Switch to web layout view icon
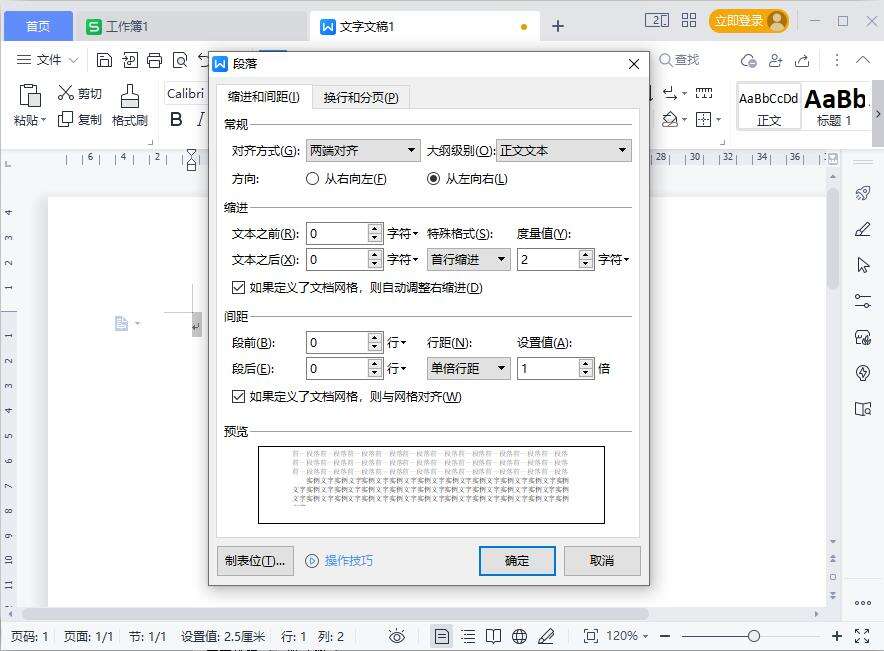Screen dimensions: 884x651 pyautogui.click(x=519, y=635)
